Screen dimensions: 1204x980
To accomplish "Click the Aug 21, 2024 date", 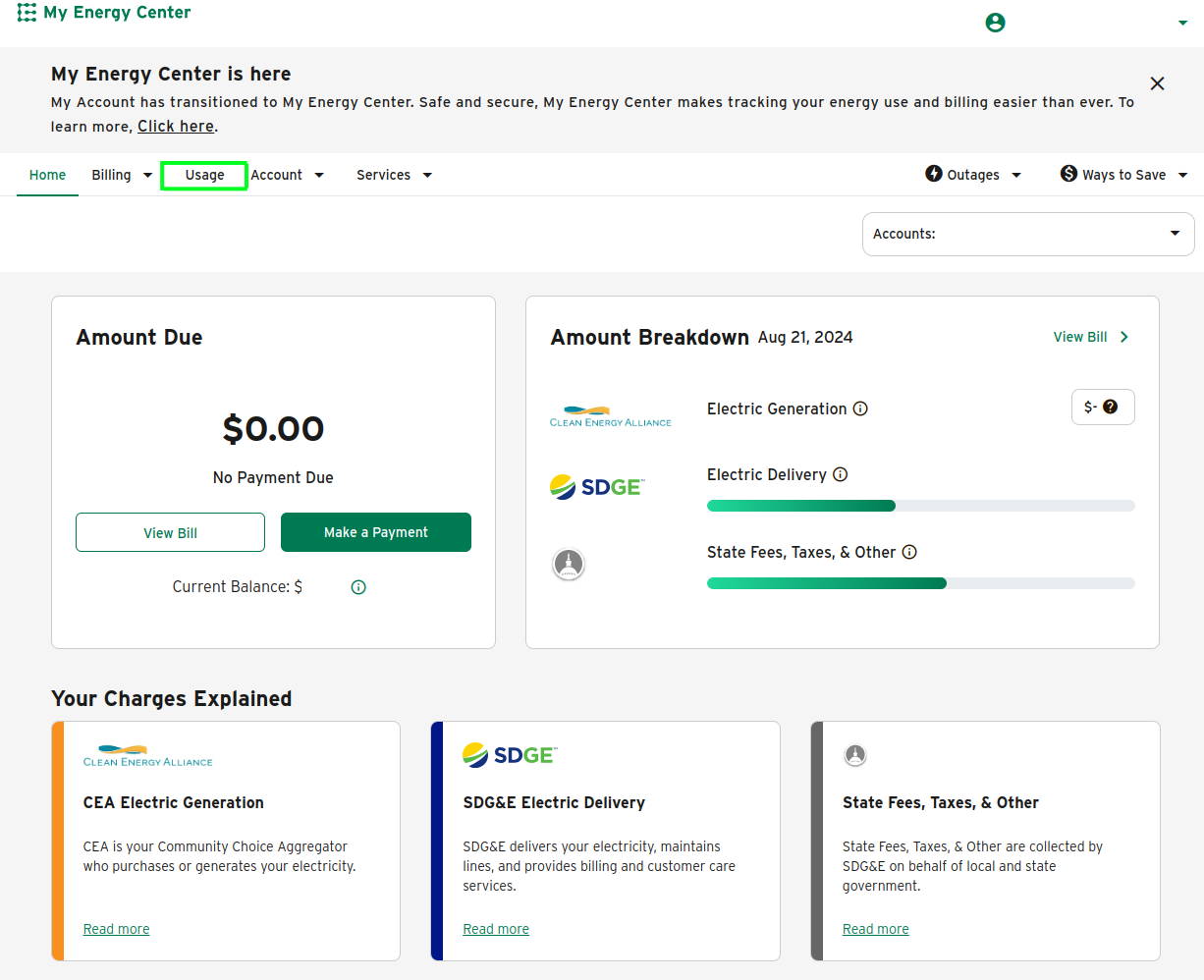I will (805, 337).
